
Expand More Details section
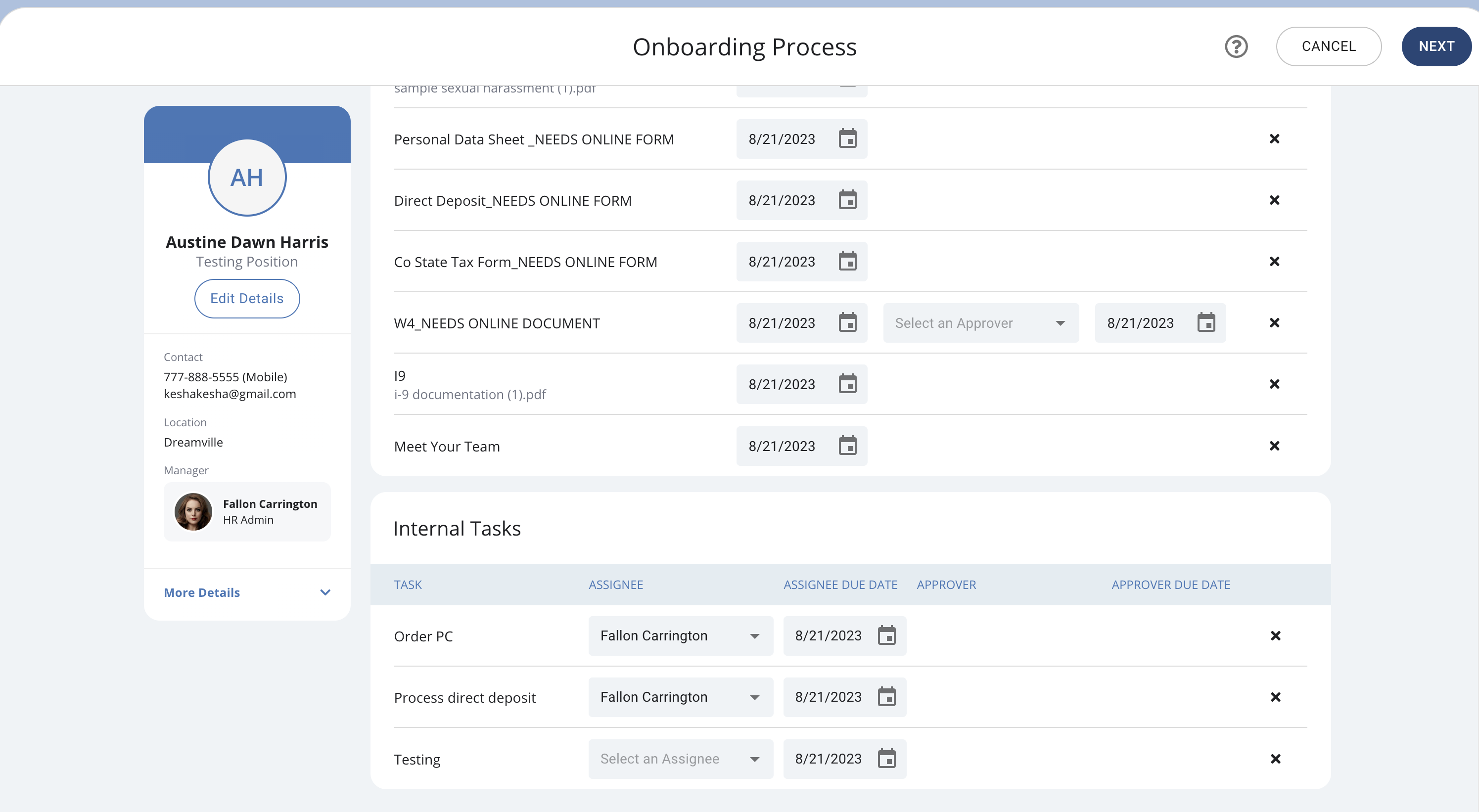coord(247,593)
